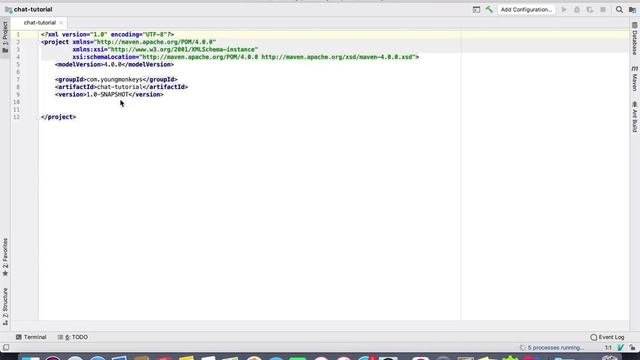Toggle tool window bars status icon

click(x=6, y=347)
